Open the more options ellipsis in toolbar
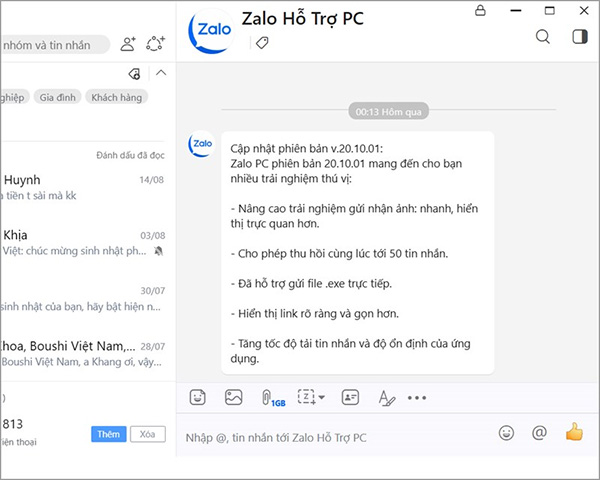The image size is (600, 480). tap(417, 398)
